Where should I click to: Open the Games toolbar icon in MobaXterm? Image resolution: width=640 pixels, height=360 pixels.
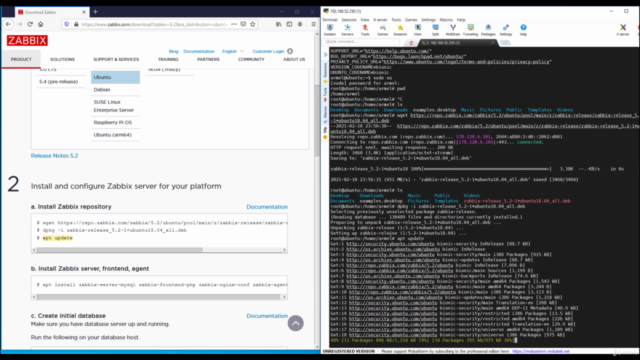tap(382, 29)
